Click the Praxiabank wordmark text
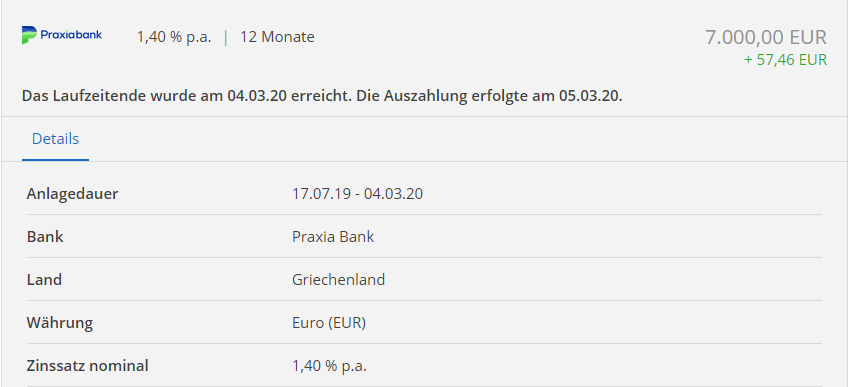 click(x=71, y=35)
